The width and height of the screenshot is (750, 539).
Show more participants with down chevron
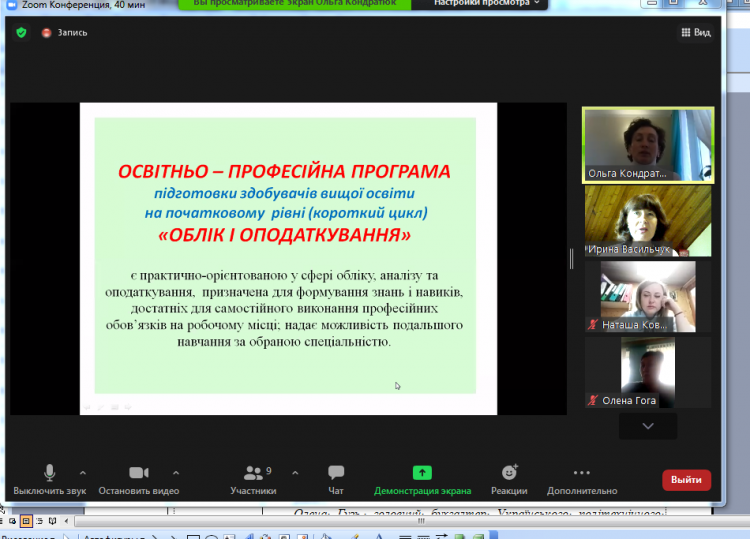[x=647, y=426]
